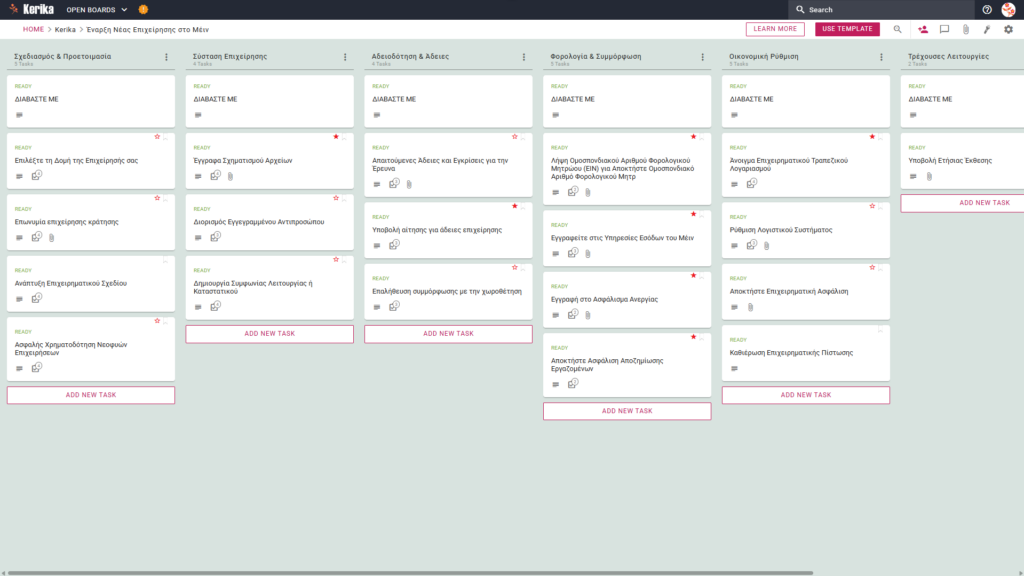
Task: Open the OPEN BOARDS dropdown
Action: [x=97, y=10]
